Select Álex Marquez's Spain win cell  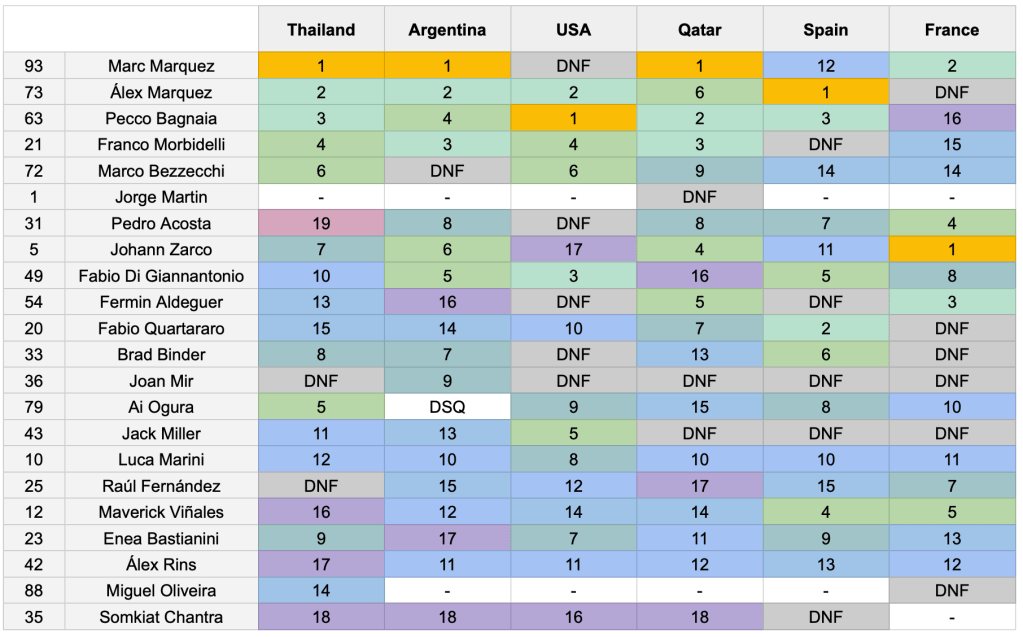click(x=825, y=93)
